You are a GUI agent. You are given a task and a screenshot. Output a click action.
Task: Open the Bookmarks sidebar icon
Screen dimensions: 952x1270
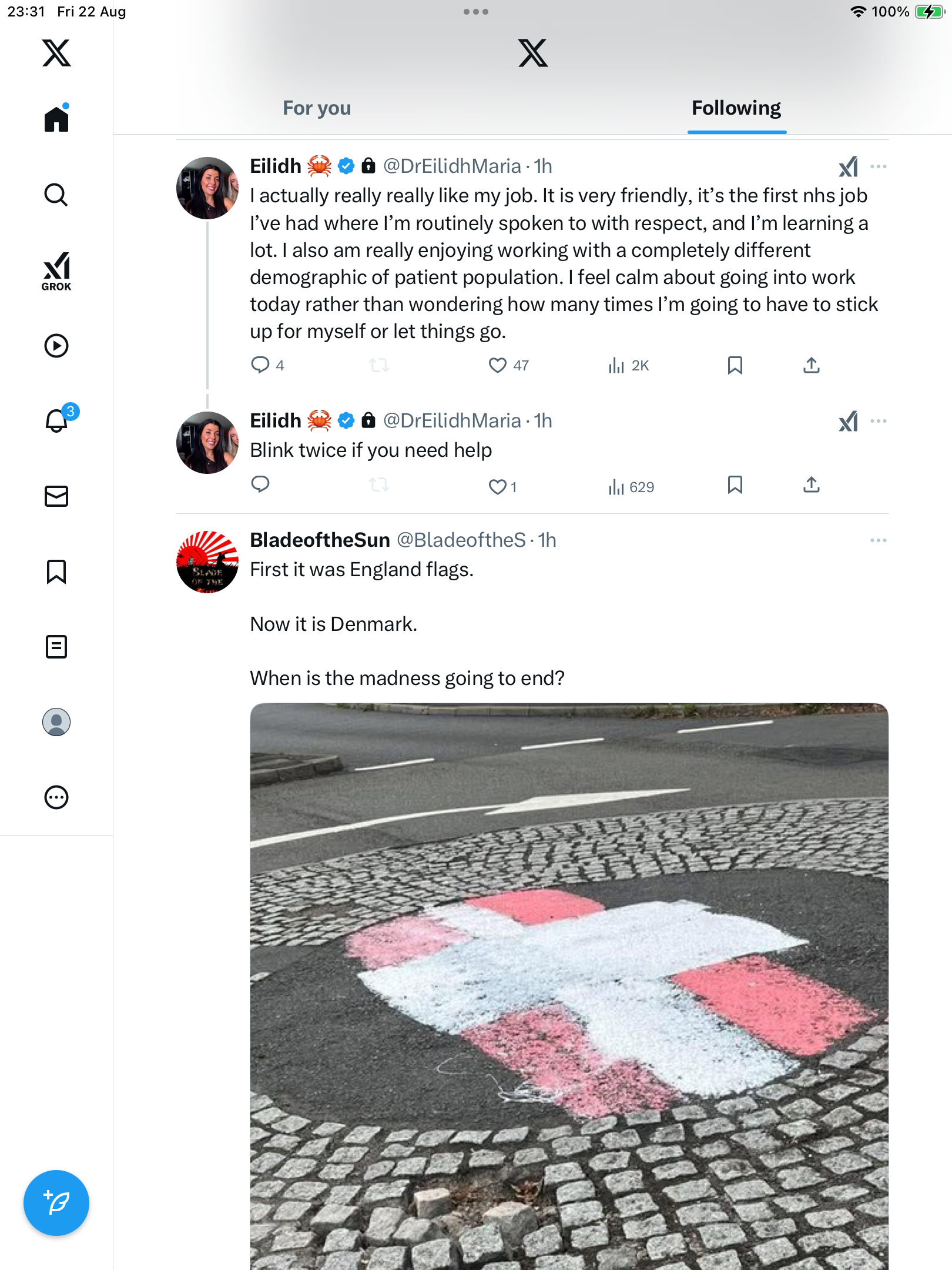[56, 571]
